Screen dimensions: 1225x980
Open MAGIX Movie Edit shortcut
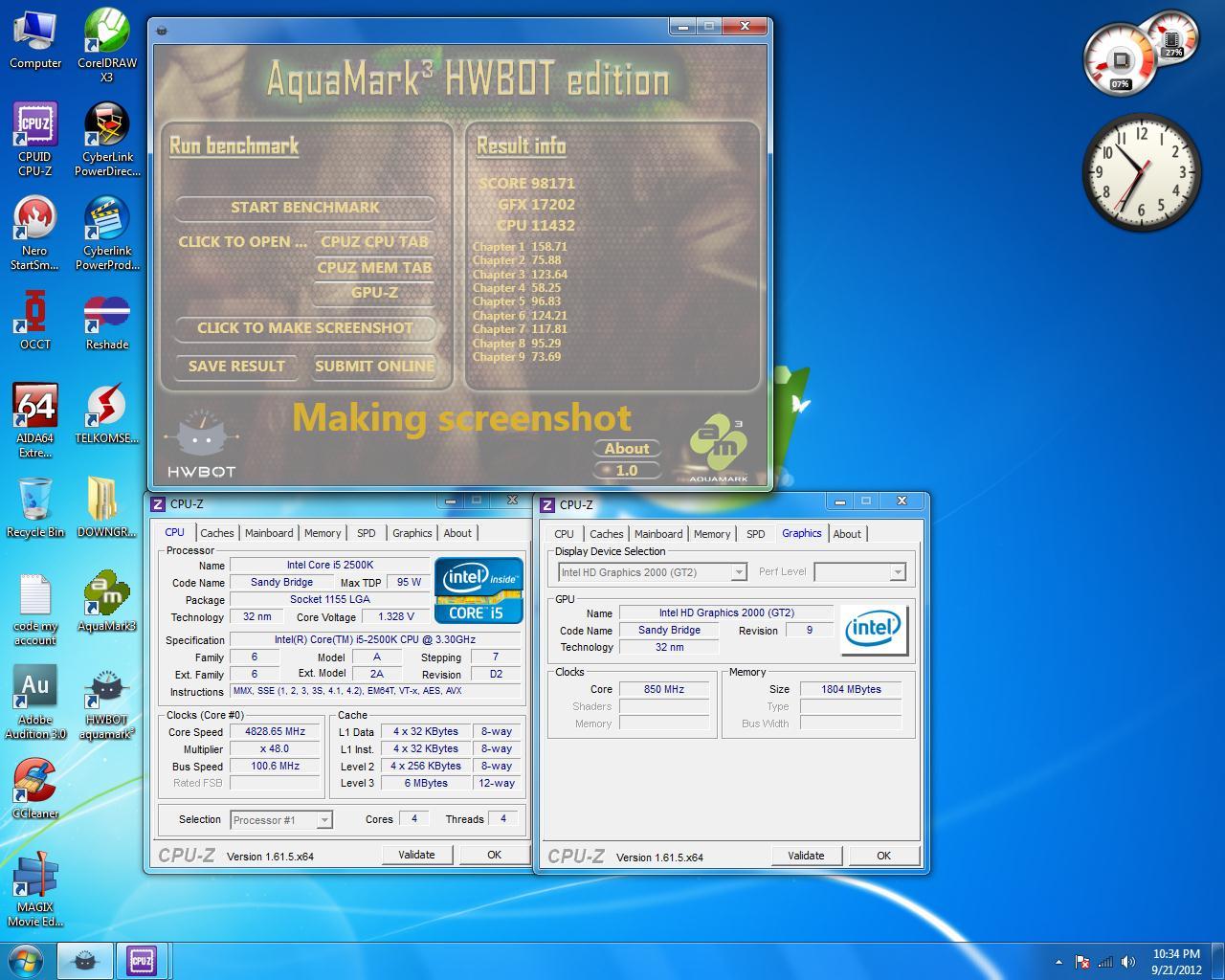(35, 890)
